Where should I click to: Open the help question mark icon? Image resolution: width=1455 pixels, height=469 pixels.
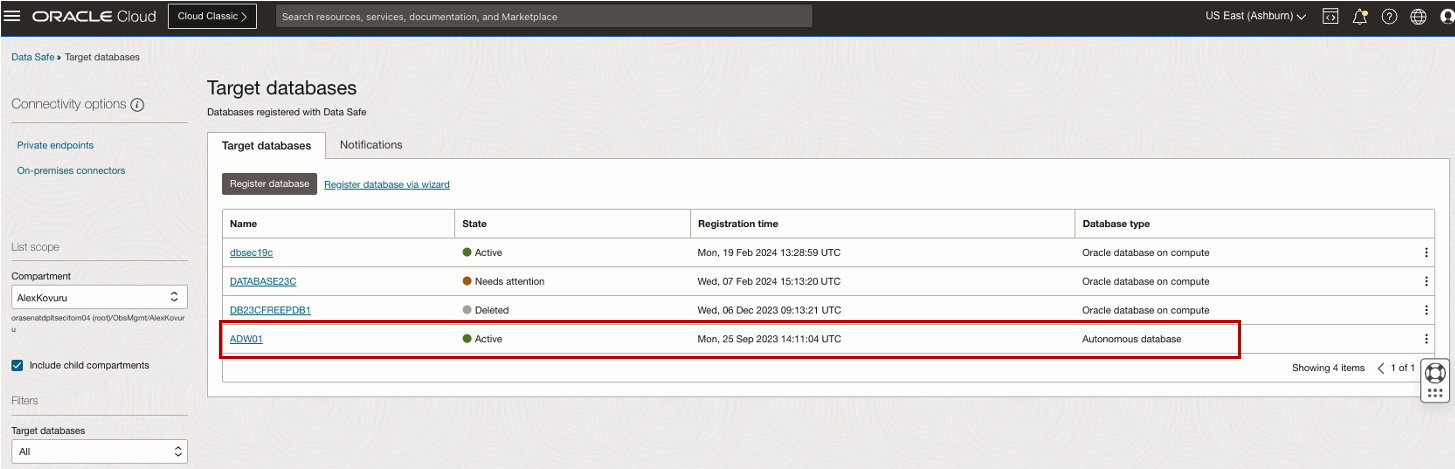coord(1389,16)
